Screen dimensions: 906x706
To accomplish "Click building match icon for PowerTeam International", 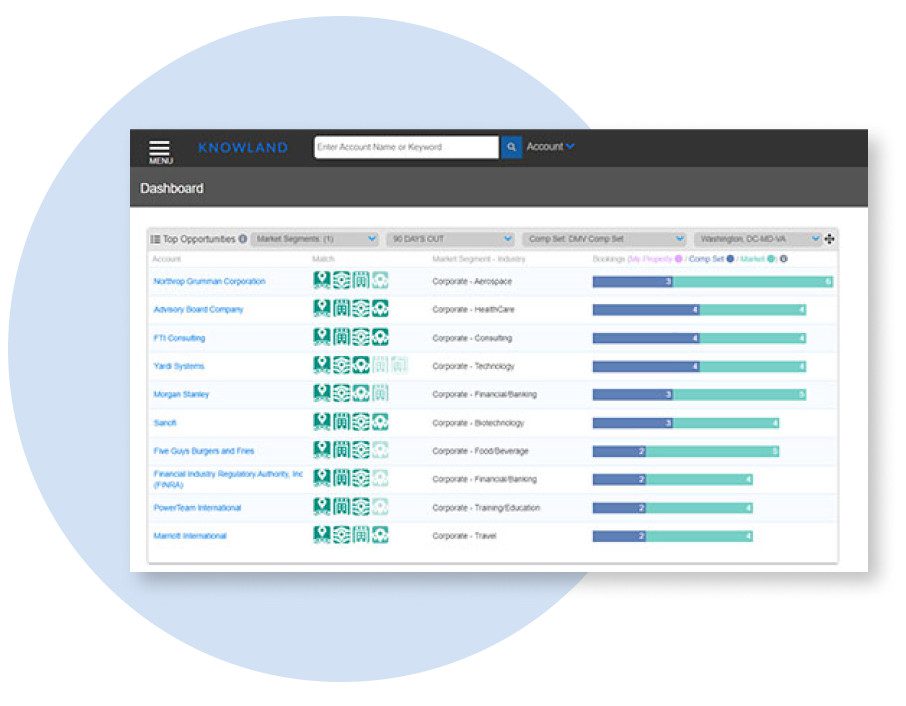I will pos(341,506).
